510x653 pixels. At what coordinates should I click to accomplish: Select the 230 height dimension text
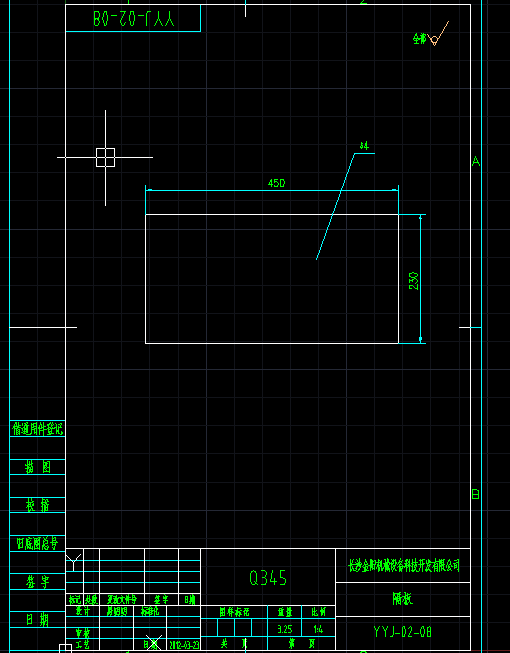click(414, 281)
